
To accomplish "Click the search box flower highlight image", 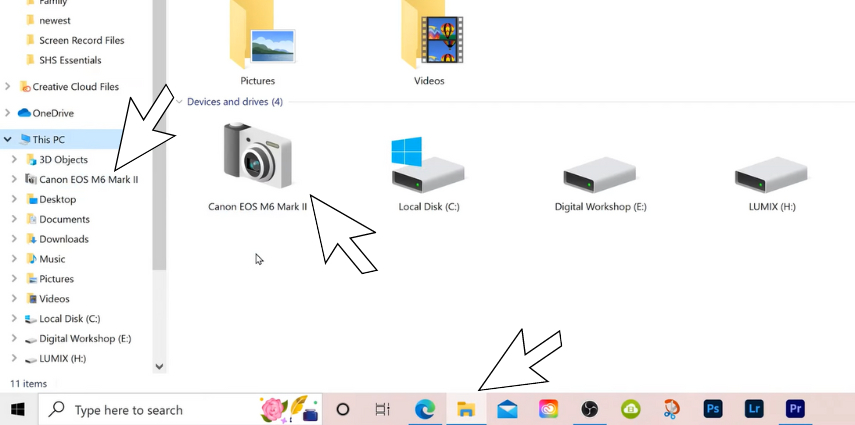I will (x=291, y=409).
